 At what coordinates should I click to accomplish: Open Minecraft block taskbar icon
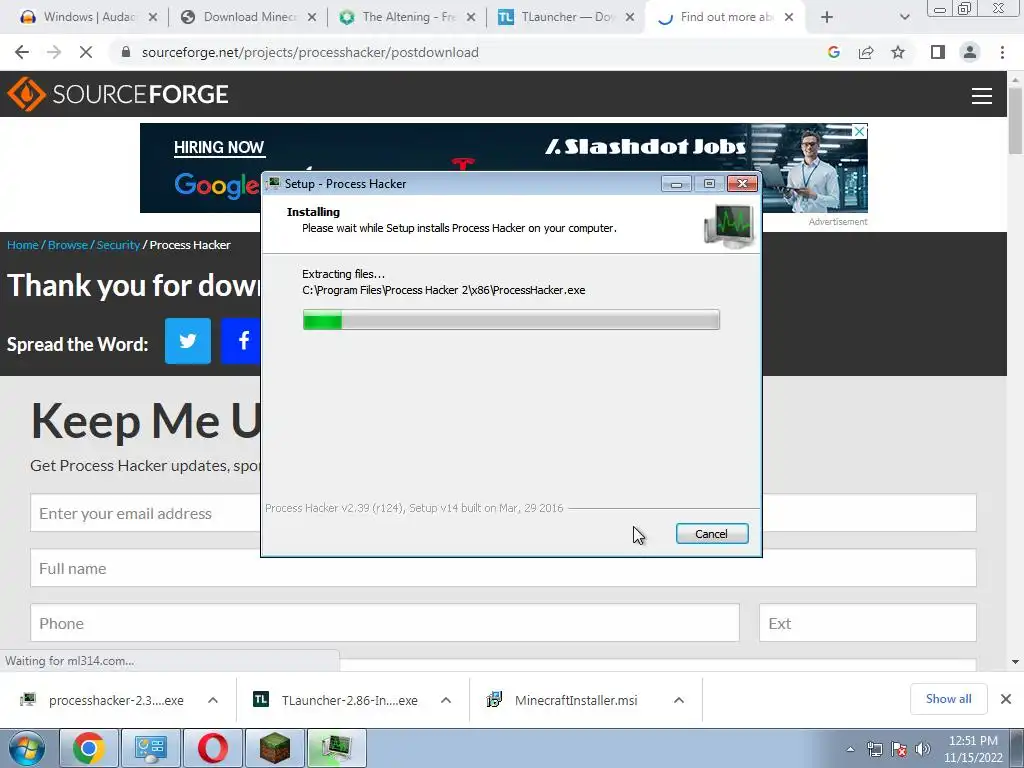(x=275, y=748)
